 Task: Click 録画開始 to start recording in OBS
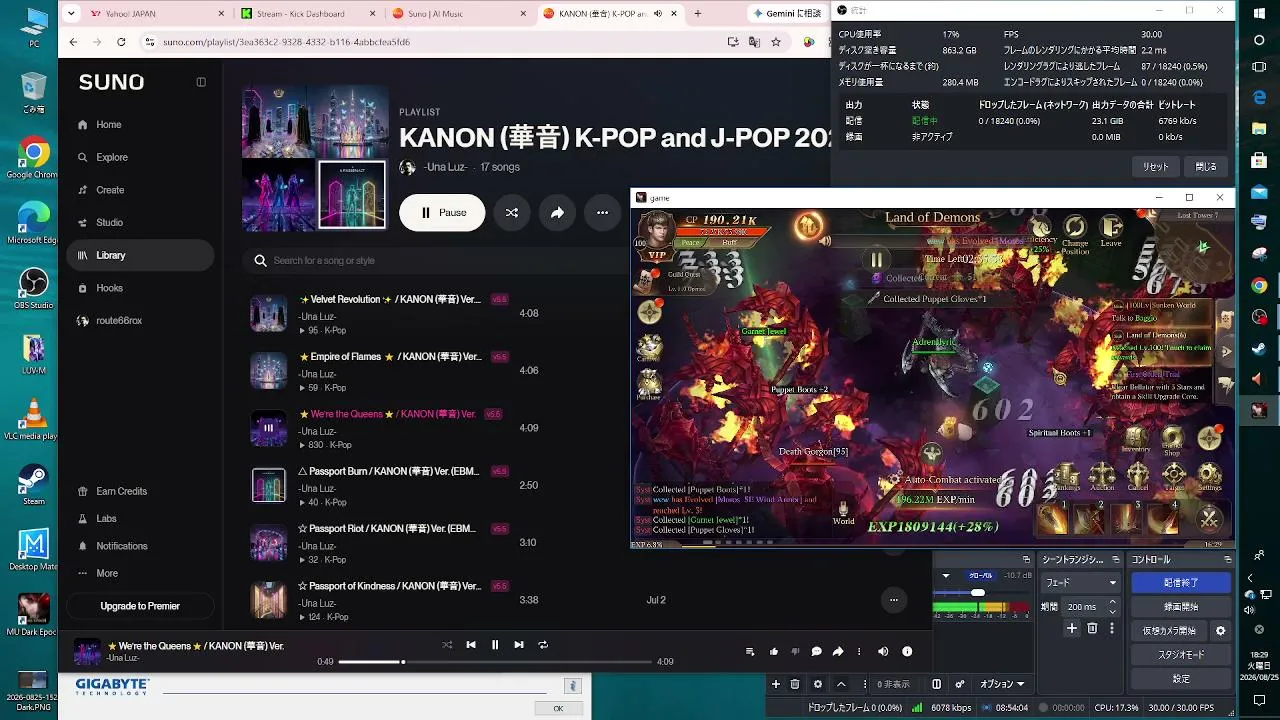point(1181,607)
